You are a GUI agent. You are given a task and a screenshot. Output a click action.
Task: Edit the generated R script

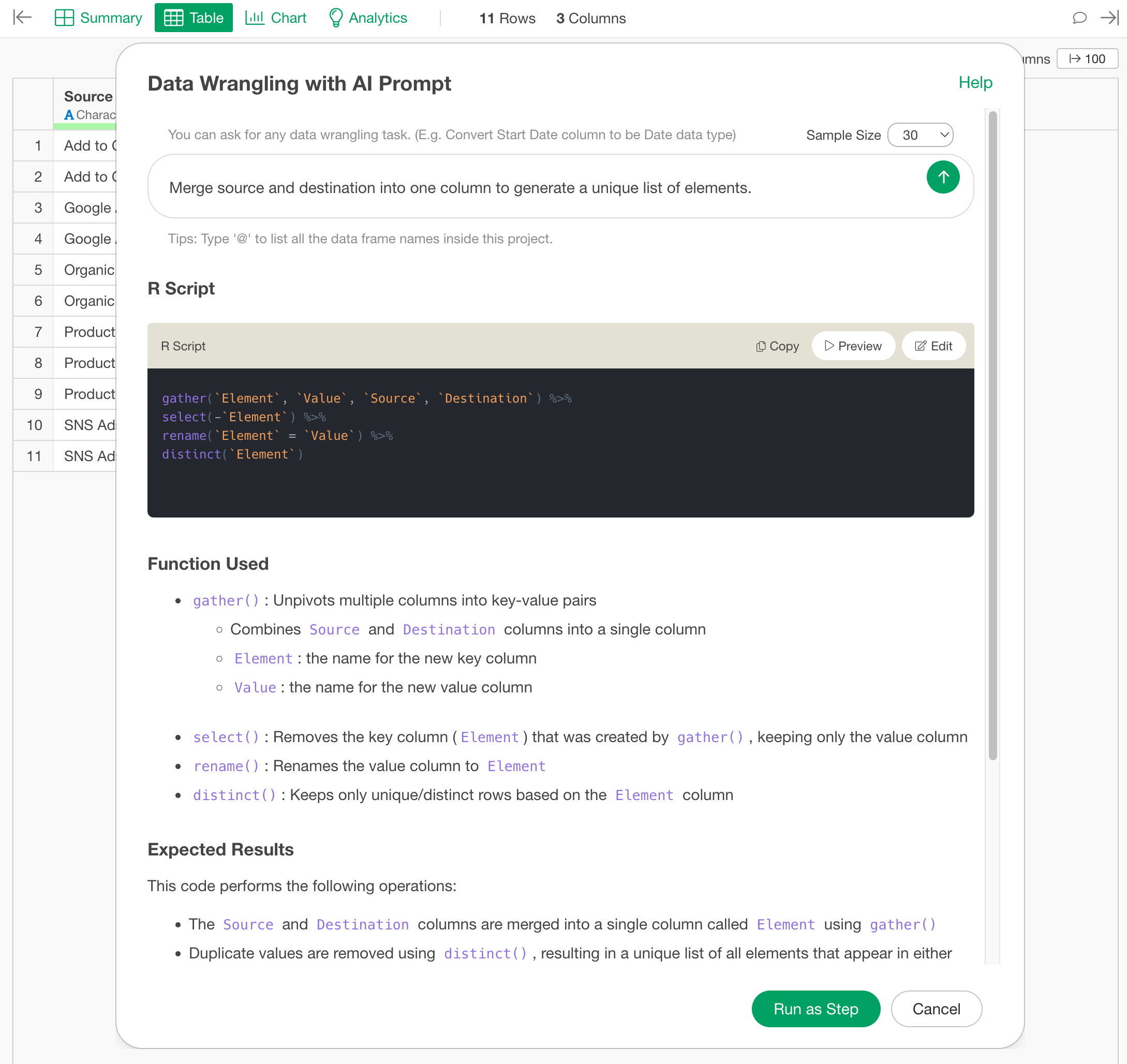tap(933, 346)
